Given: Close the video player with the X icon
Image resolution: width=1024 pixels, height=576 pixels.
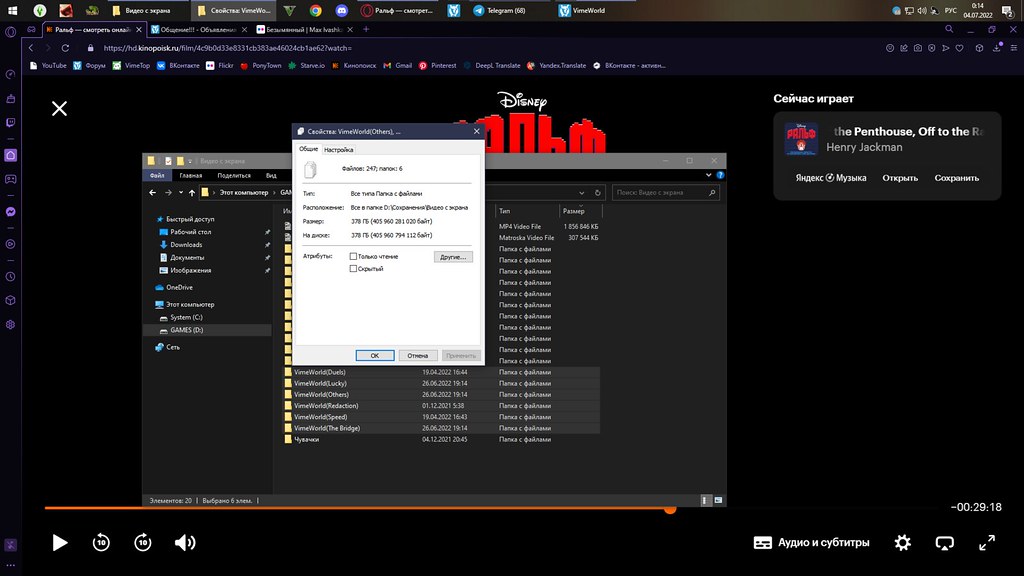Looking at the screenshot, I should [60, 108].
